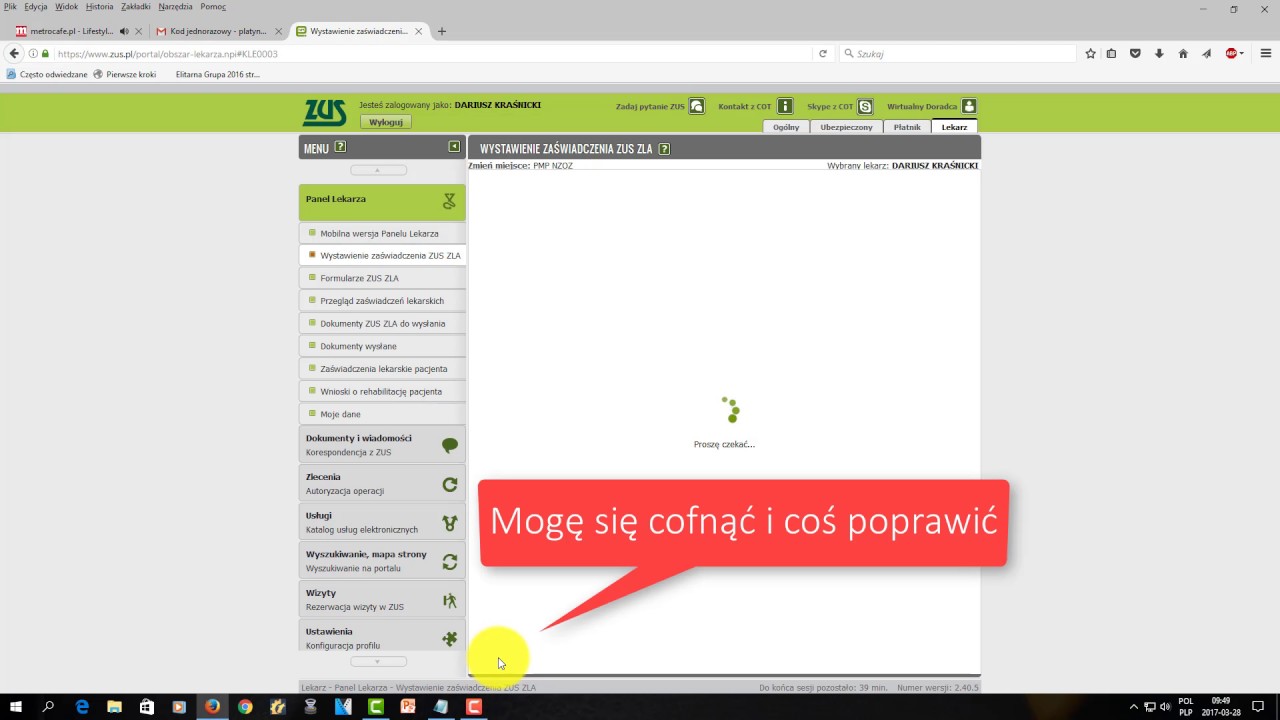
Task: Go back in the browser
Action: click(x=14, y=54)
